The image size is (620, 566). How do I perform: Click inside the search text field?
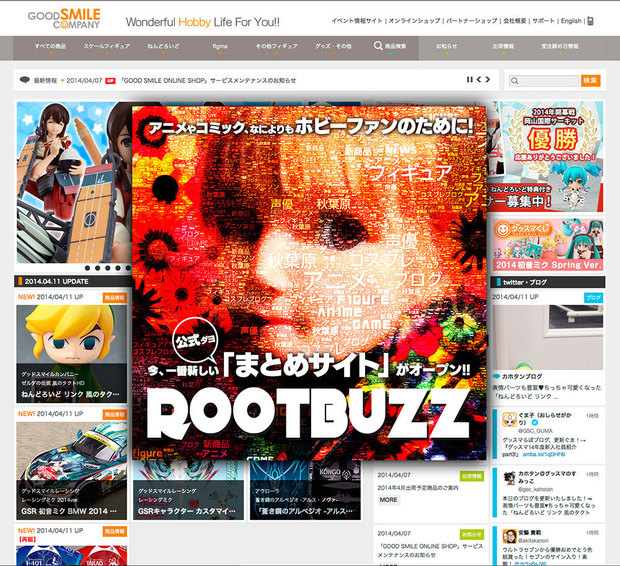(x=543, y=80)
